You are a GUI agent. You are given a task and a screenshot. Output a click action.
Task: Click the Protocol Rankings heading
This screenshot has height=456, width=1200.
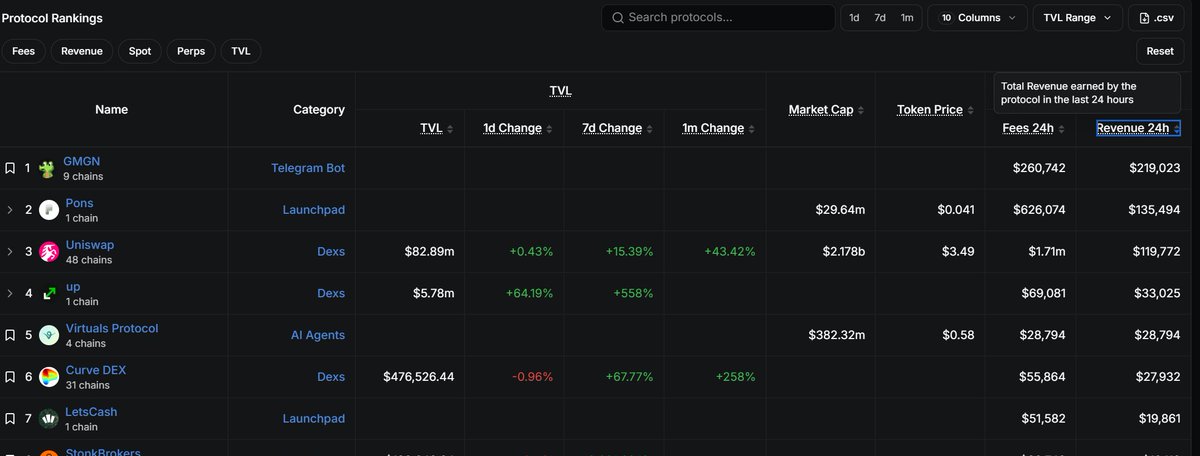52,18
